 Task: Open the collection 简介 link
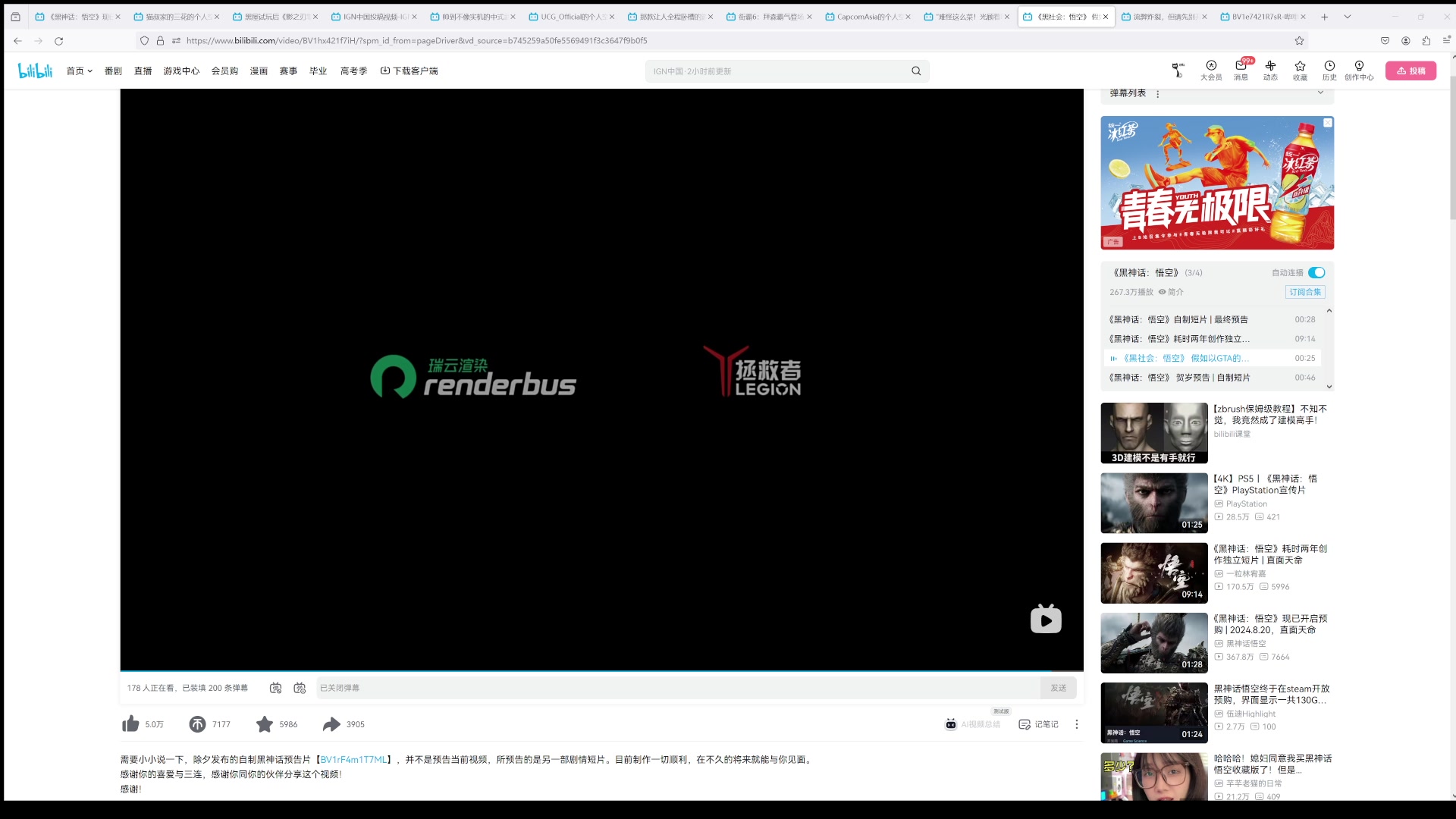pyautogui.click(x=1171, y=292)
